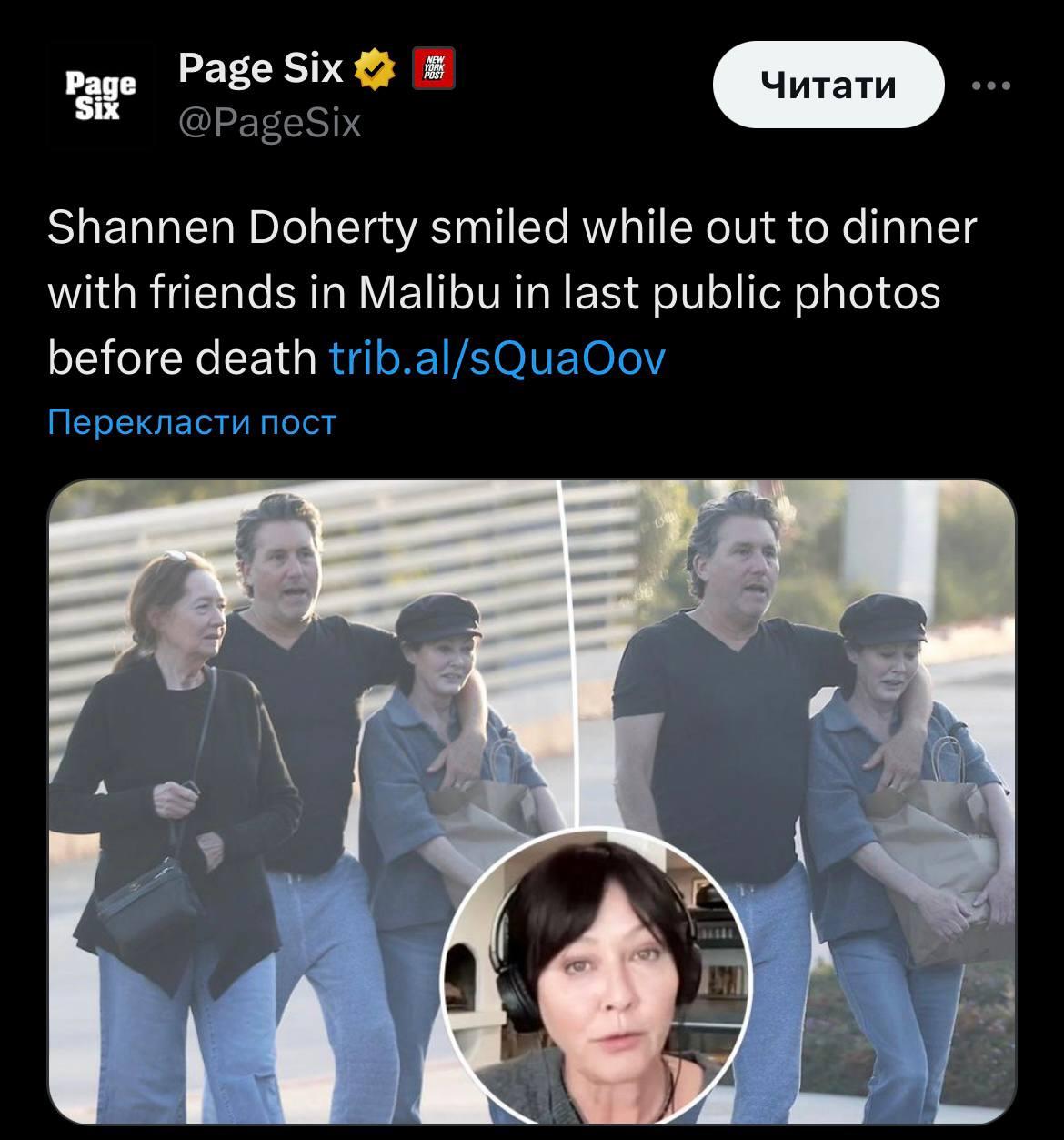Click the New York Post affiliate badge
The height and width of the screenshot is (1140, 1064).
[435, 69]
